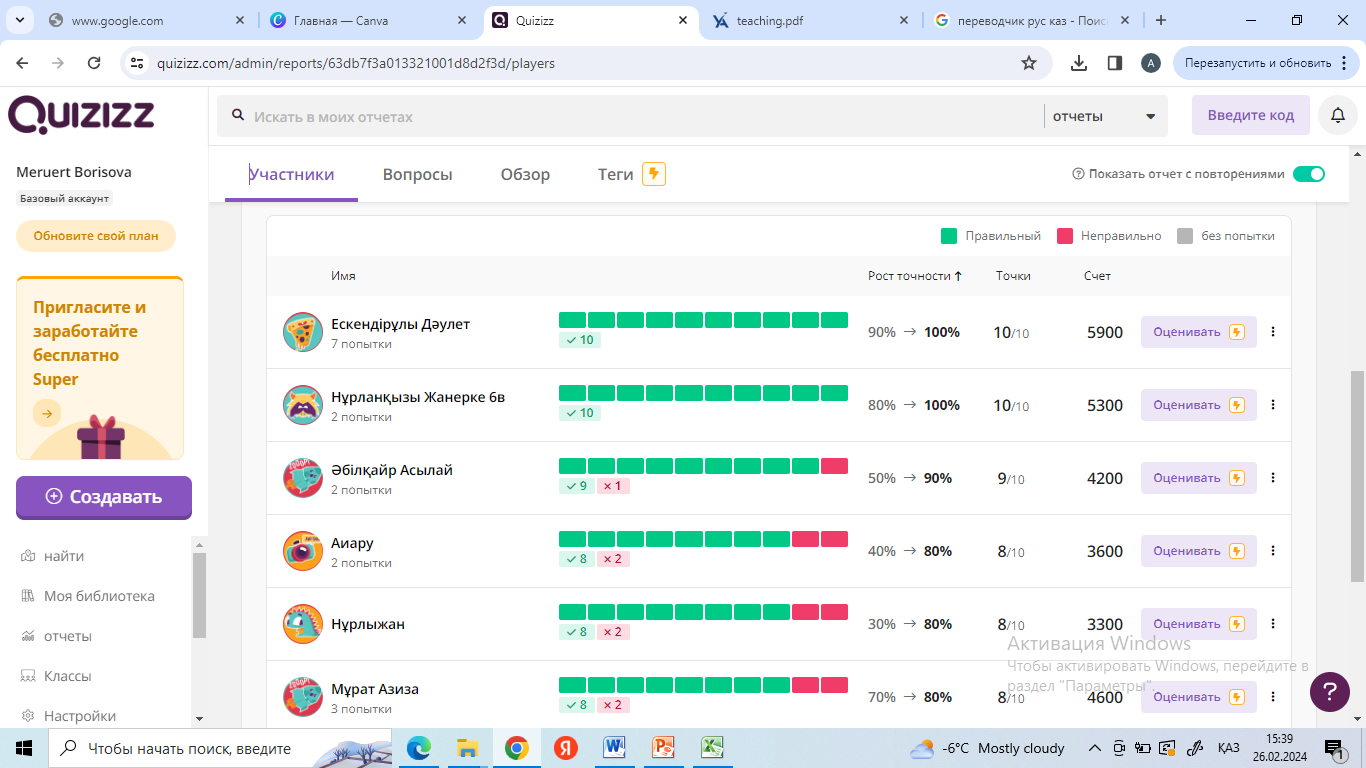1366x768 pixels.
Task: Click the Введите код button
Action: (1250, 115)
